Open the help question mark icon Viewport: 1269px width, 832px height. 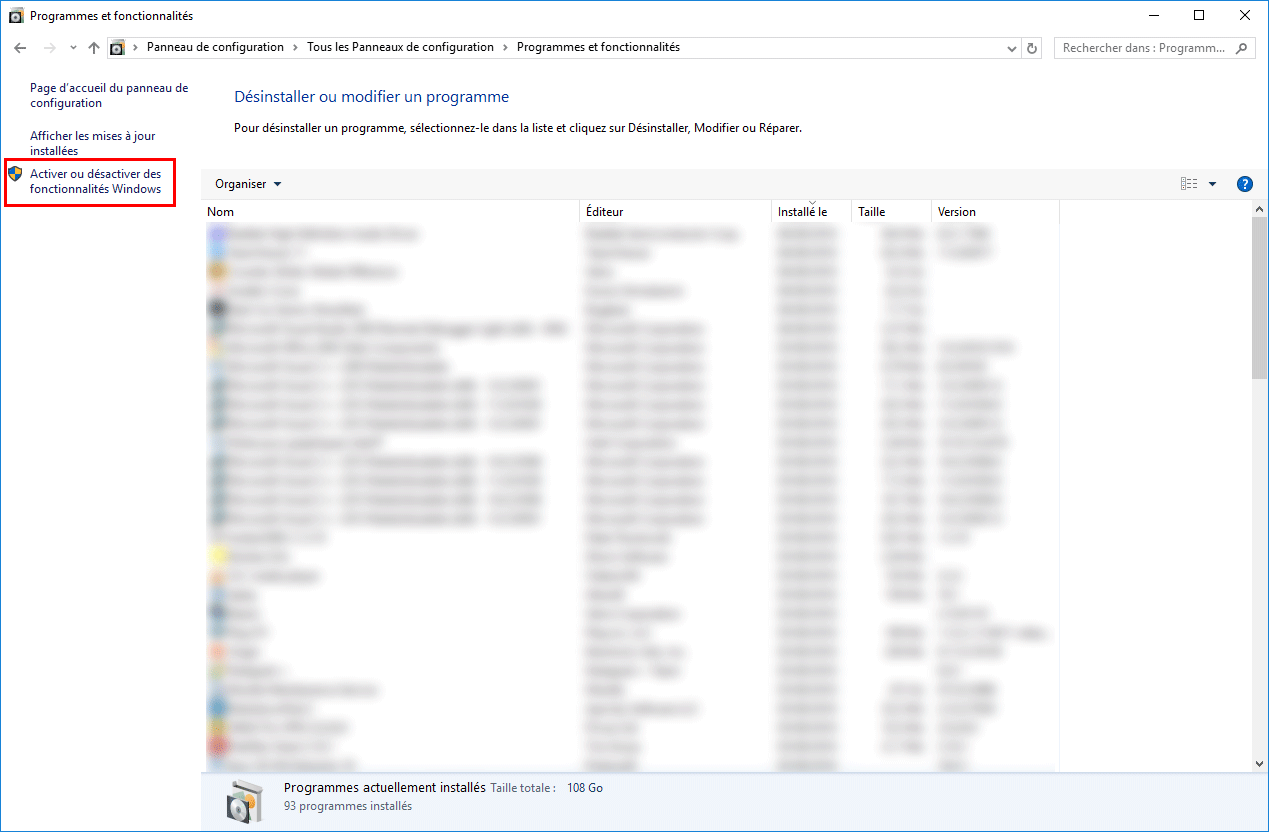tap(1245, 184)
